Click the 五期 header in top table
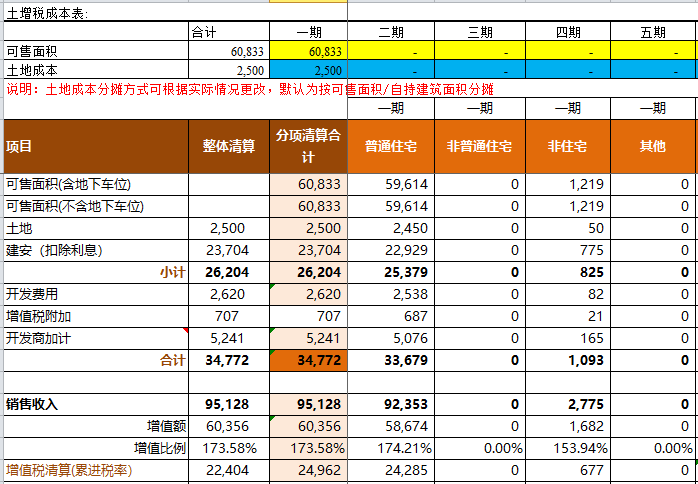Viewport: 698px width, 484px height. click(653, 32)
